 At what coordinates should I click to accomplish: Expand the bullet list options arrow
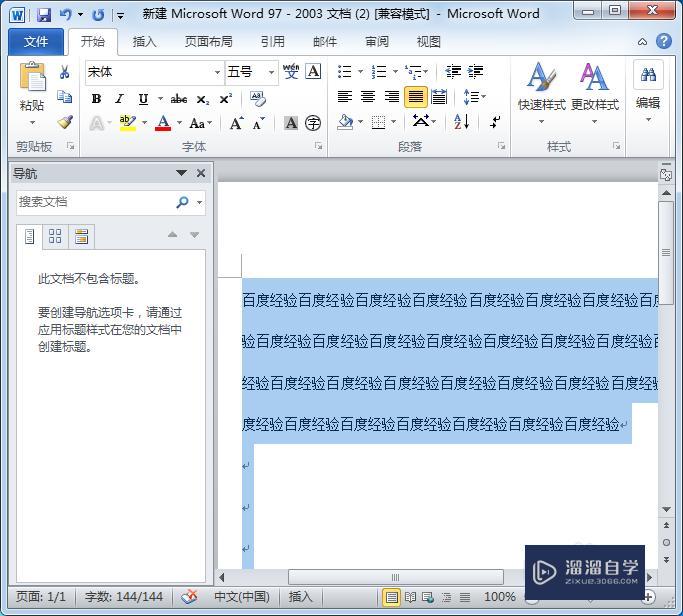(360, 71)
